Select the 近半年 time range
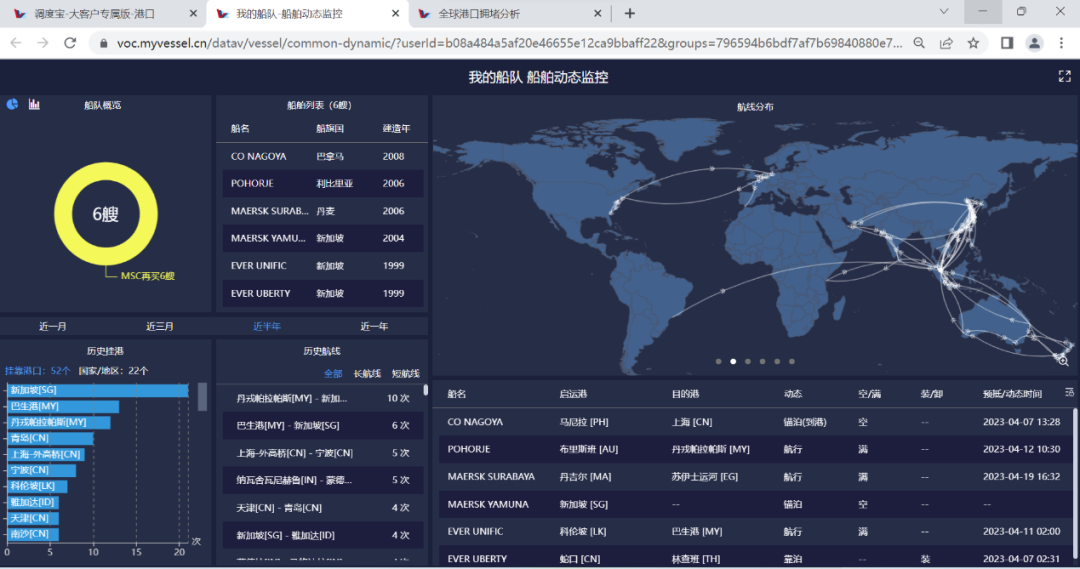 267,326
